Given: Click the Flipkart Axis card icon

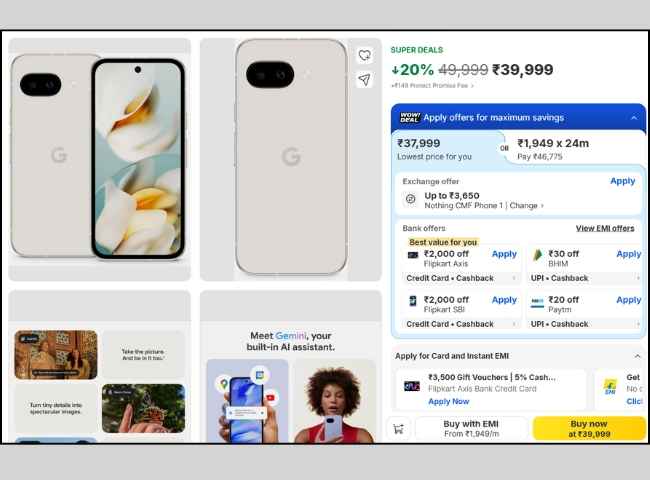Looking at the screenshot, I should coord(413,255).
